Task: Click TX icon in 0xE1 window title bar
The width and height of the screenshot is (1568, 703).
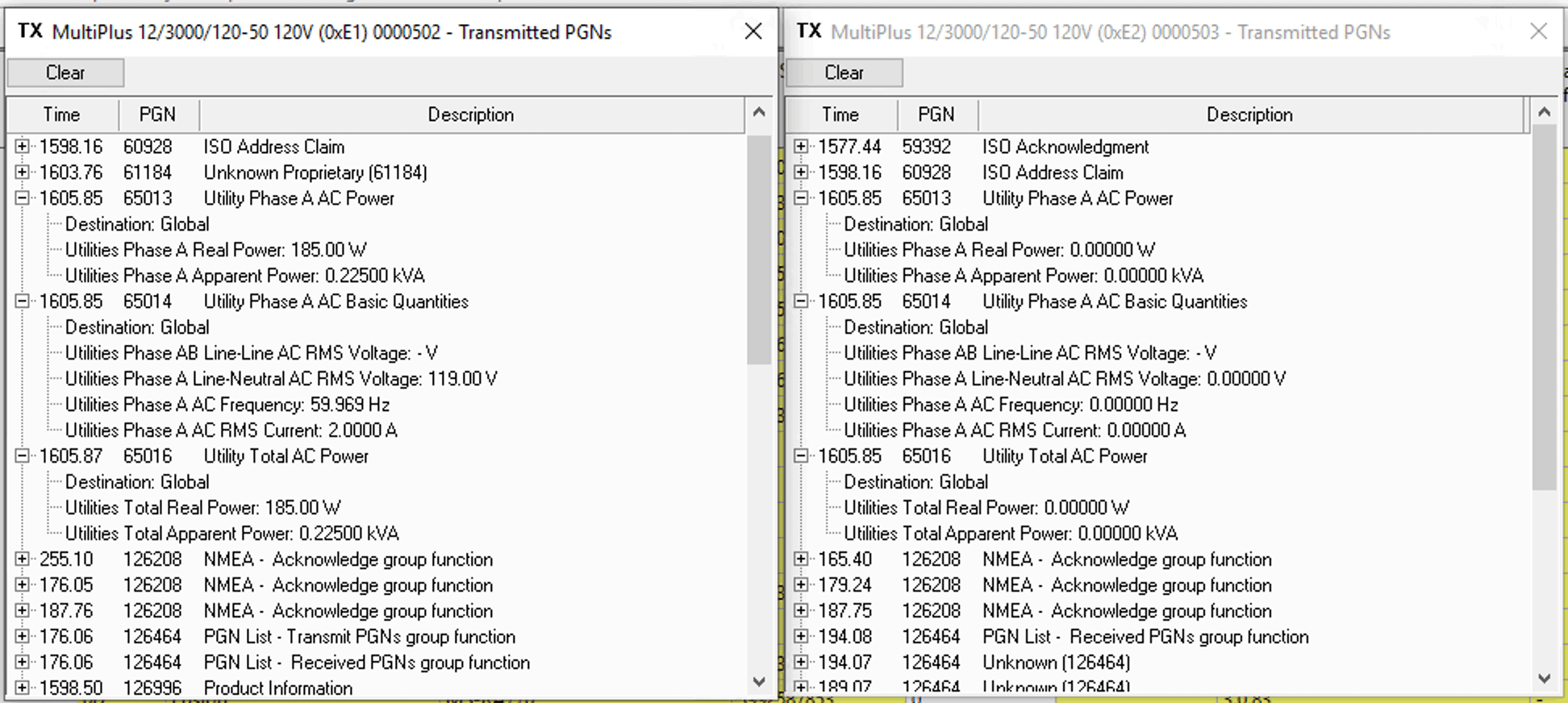Action: (x=30, y=31)
